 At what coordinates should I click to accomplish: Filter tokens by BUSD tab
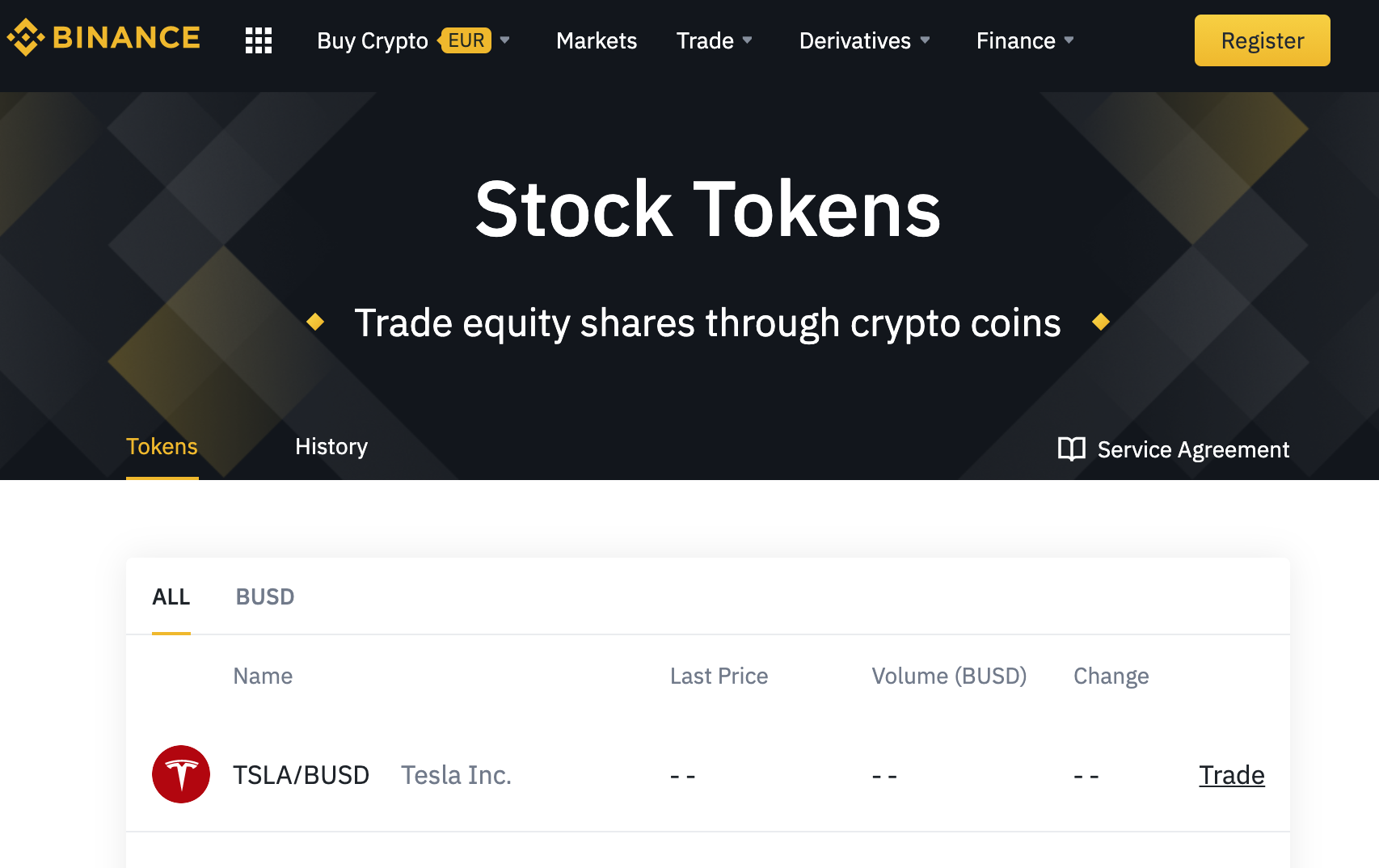[x=265, y=597]
